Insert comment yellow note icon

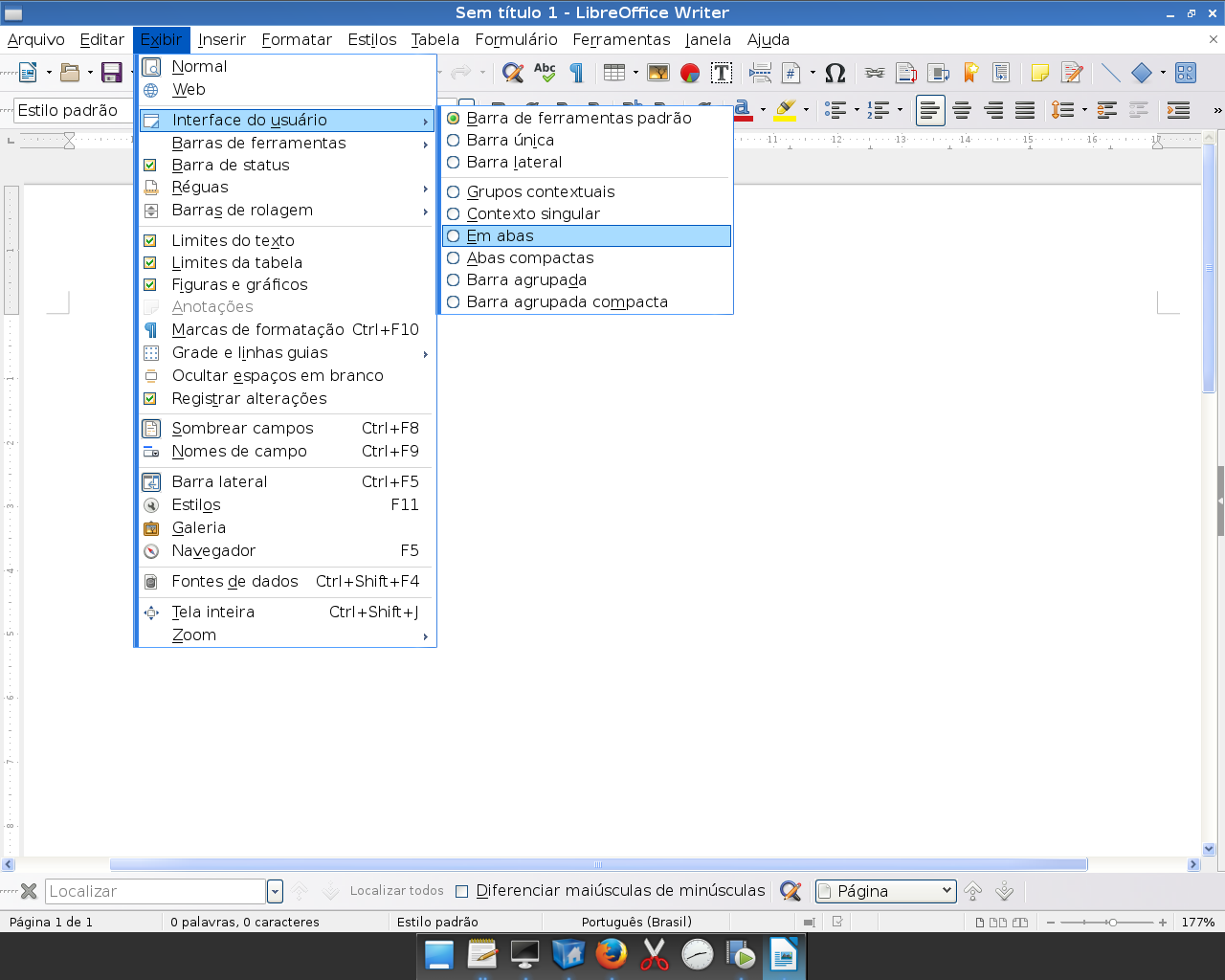point(1040,73)
